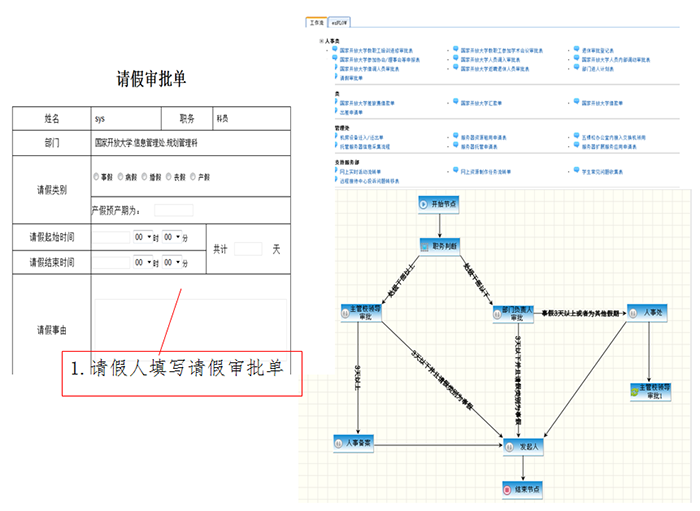Click the 开始节点 start node icon
This screenshot has width=700, height=511.
[x=437, y=203]
